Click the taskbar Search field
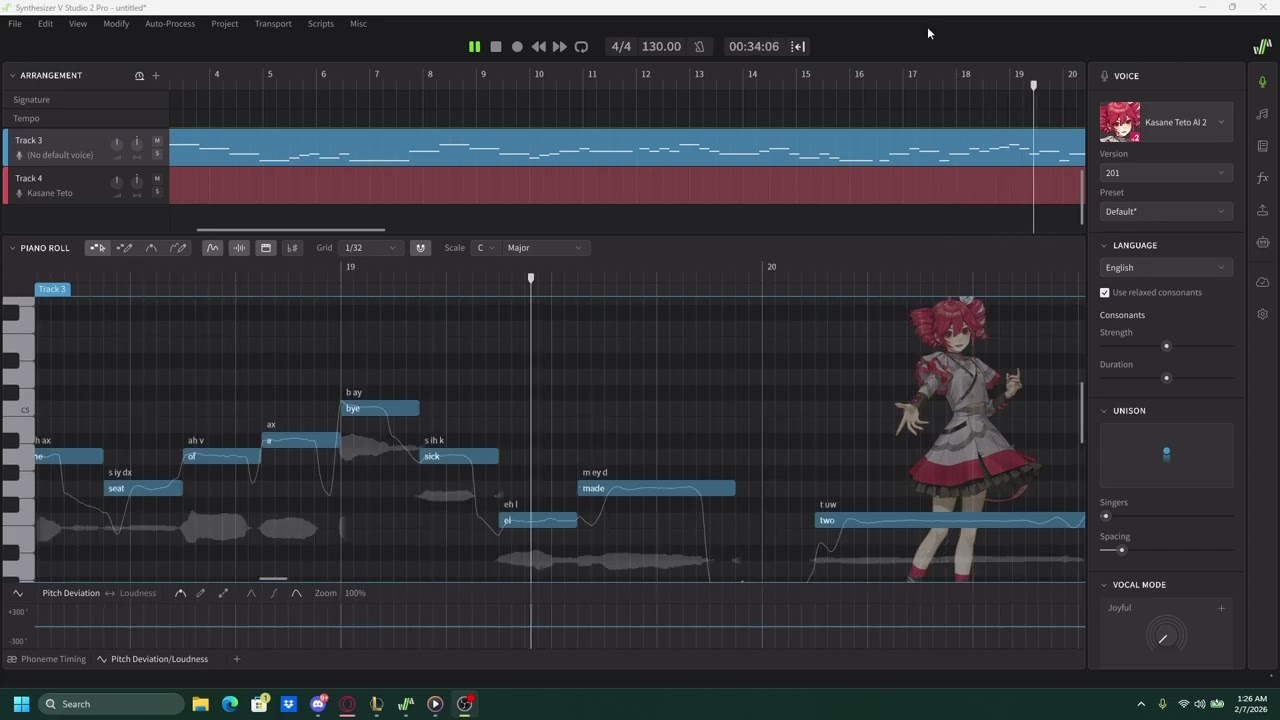Image resolution: width=1280 pixels, height=720 pixels. click(112, 704)
